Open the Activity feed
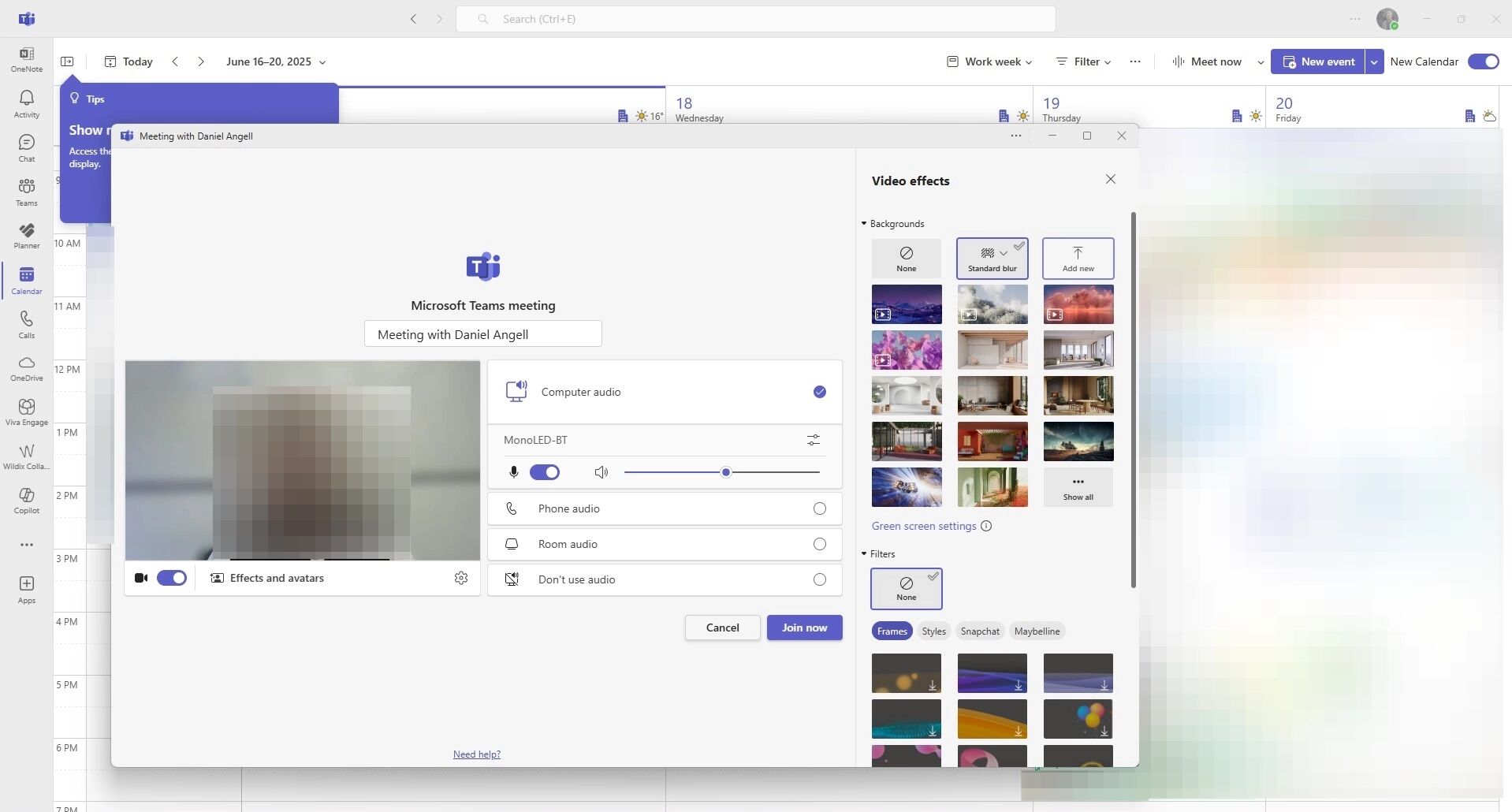This screenshot has height=812, width=1512. click(27, 103)
